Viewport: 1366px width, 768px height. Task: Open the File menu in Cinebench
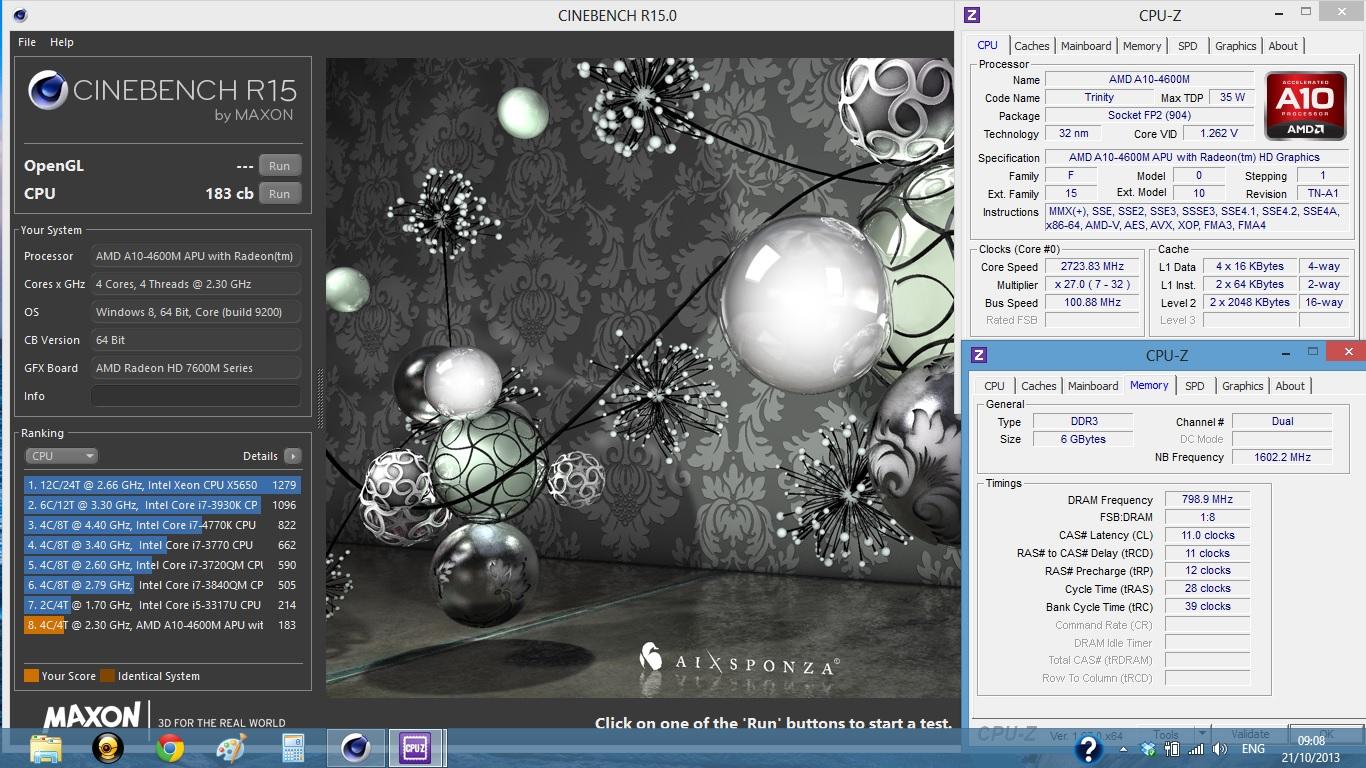pos(27,42)
